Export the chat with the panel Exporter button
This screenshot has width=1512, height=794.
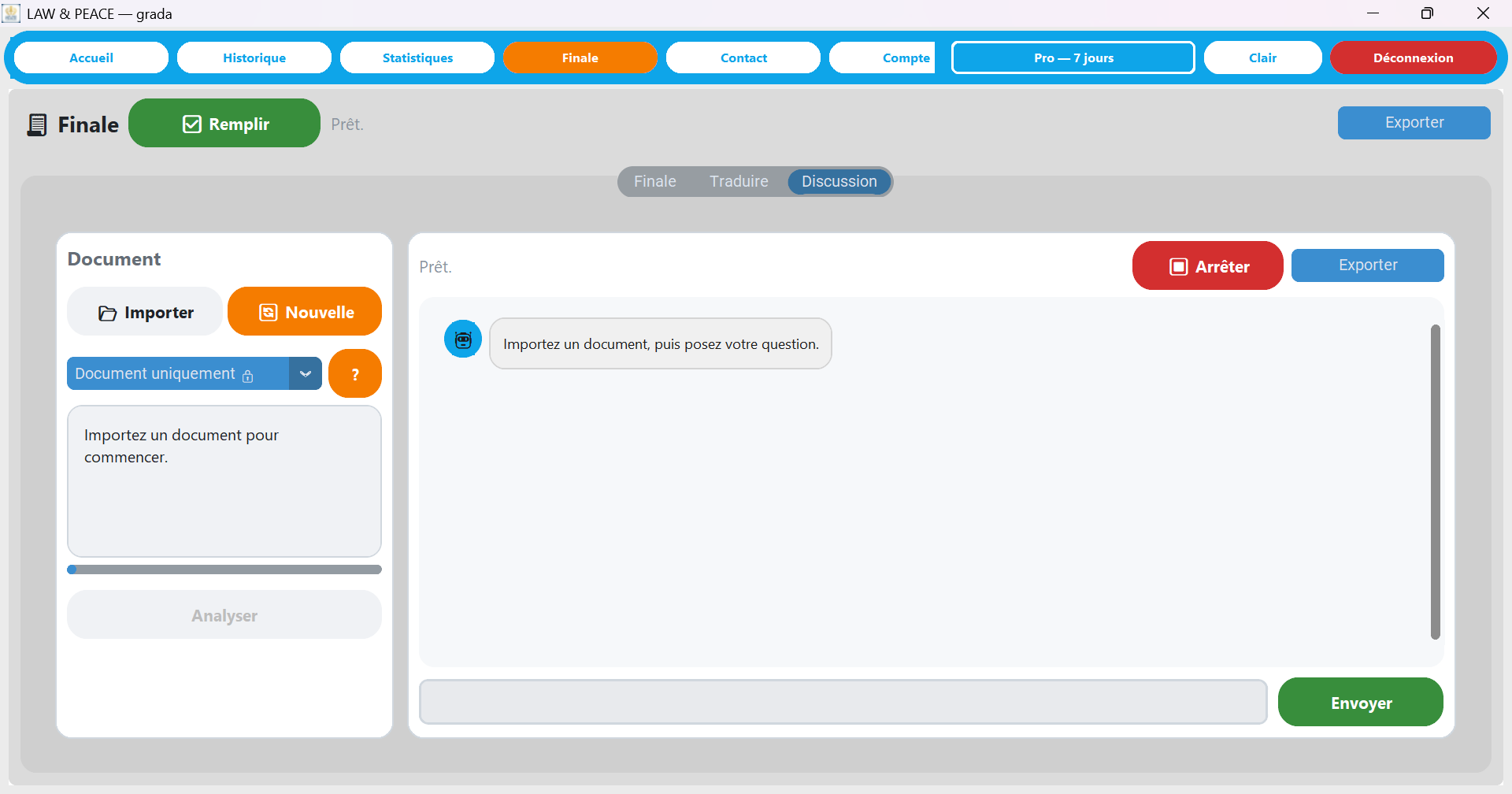1368,265
